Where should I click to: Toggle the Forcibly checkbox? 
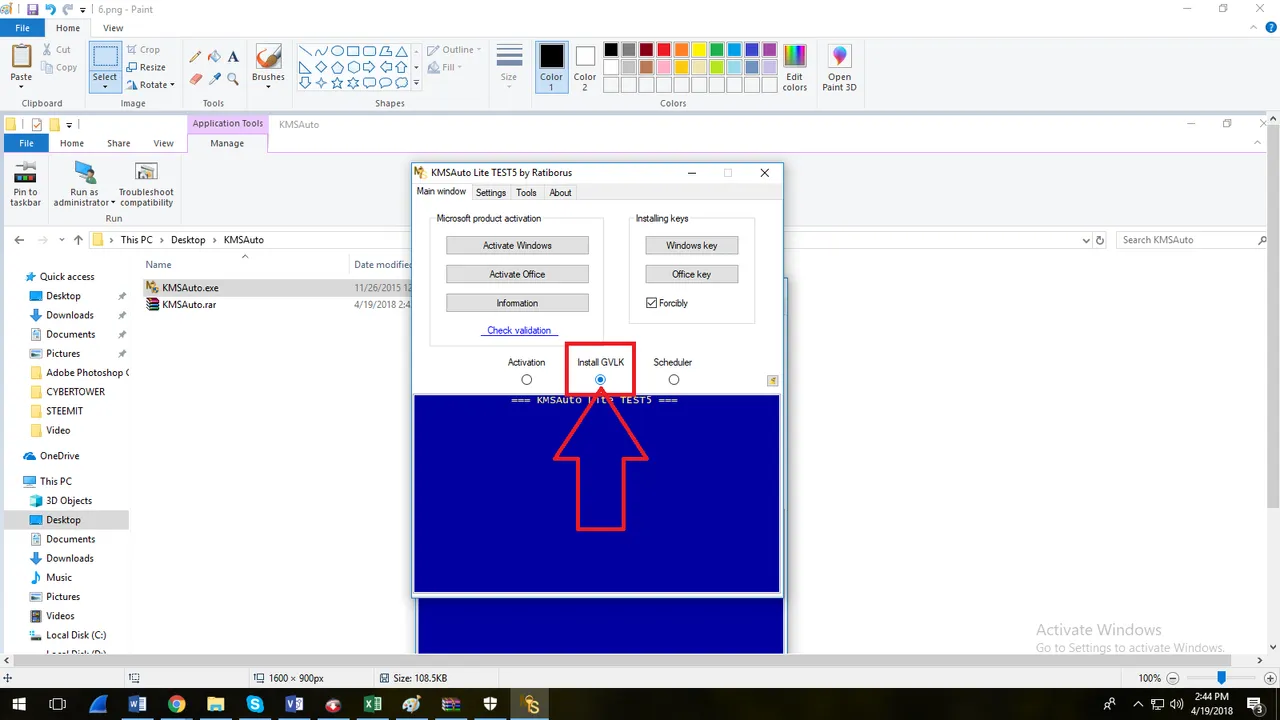tap(652, 303)
